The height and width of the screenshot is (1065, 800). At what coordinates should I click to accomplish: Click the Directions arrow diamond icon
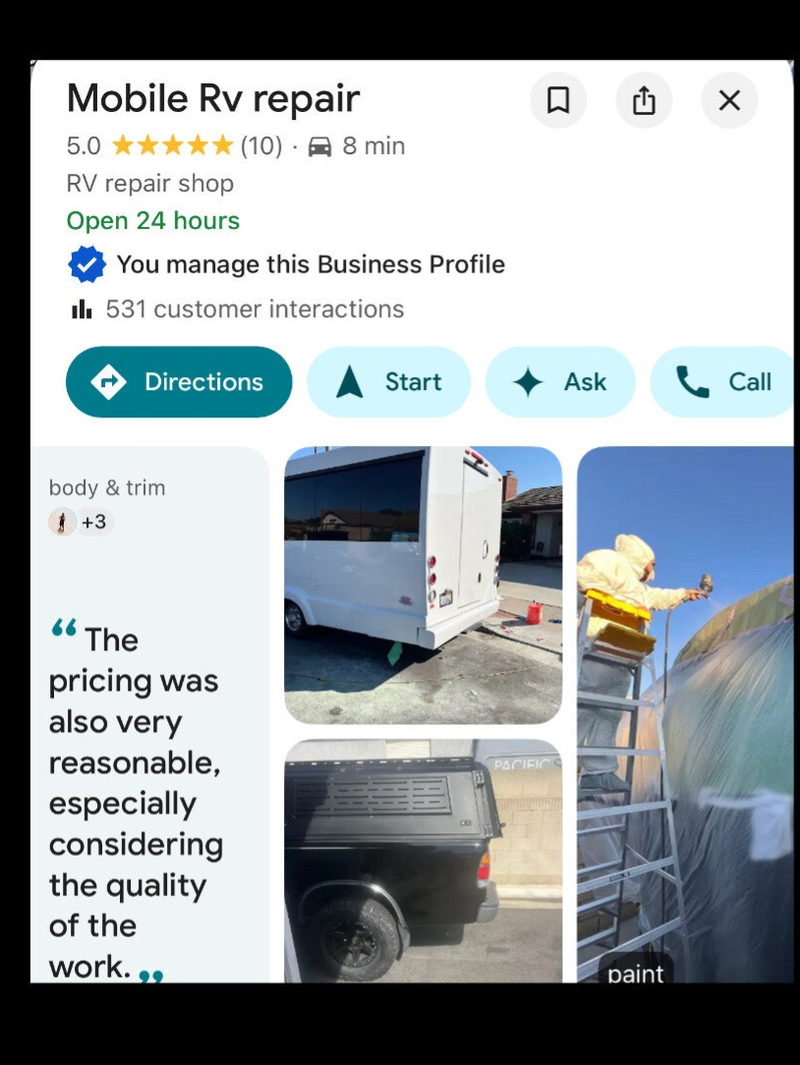tap(109, 382)
